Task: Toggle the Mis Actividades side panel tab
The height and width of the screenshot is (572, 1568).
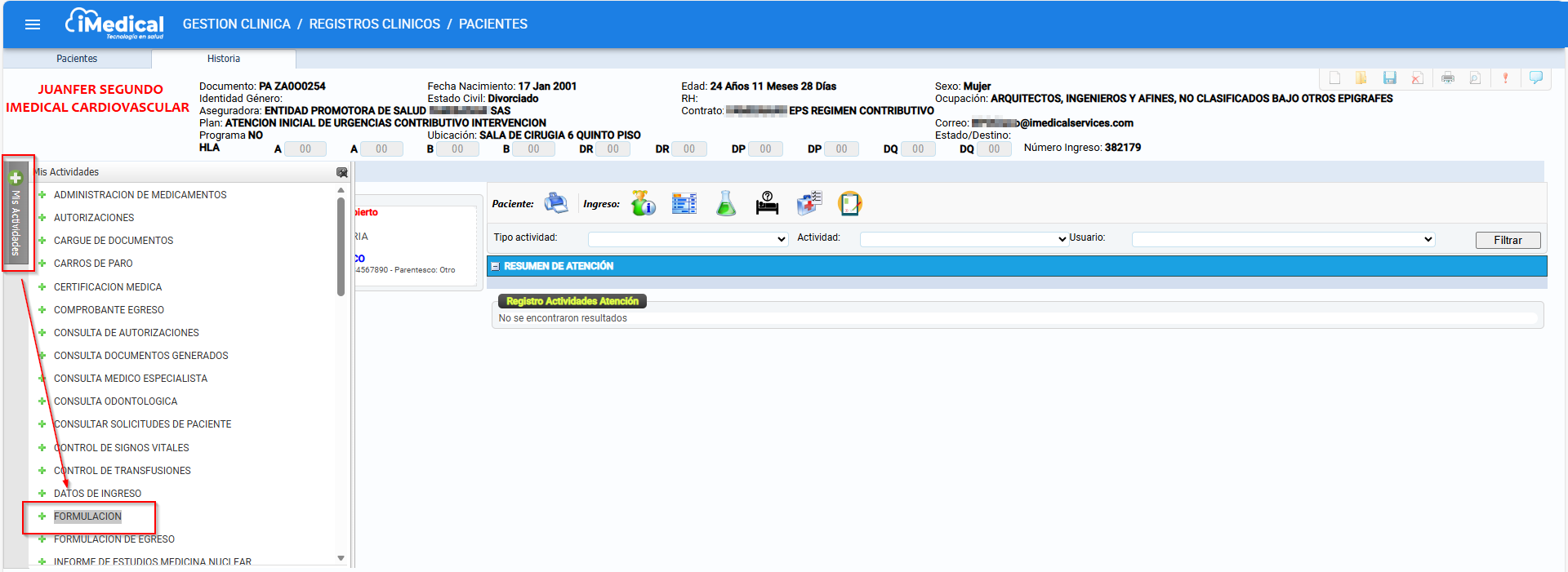Action: coord(16,214)
